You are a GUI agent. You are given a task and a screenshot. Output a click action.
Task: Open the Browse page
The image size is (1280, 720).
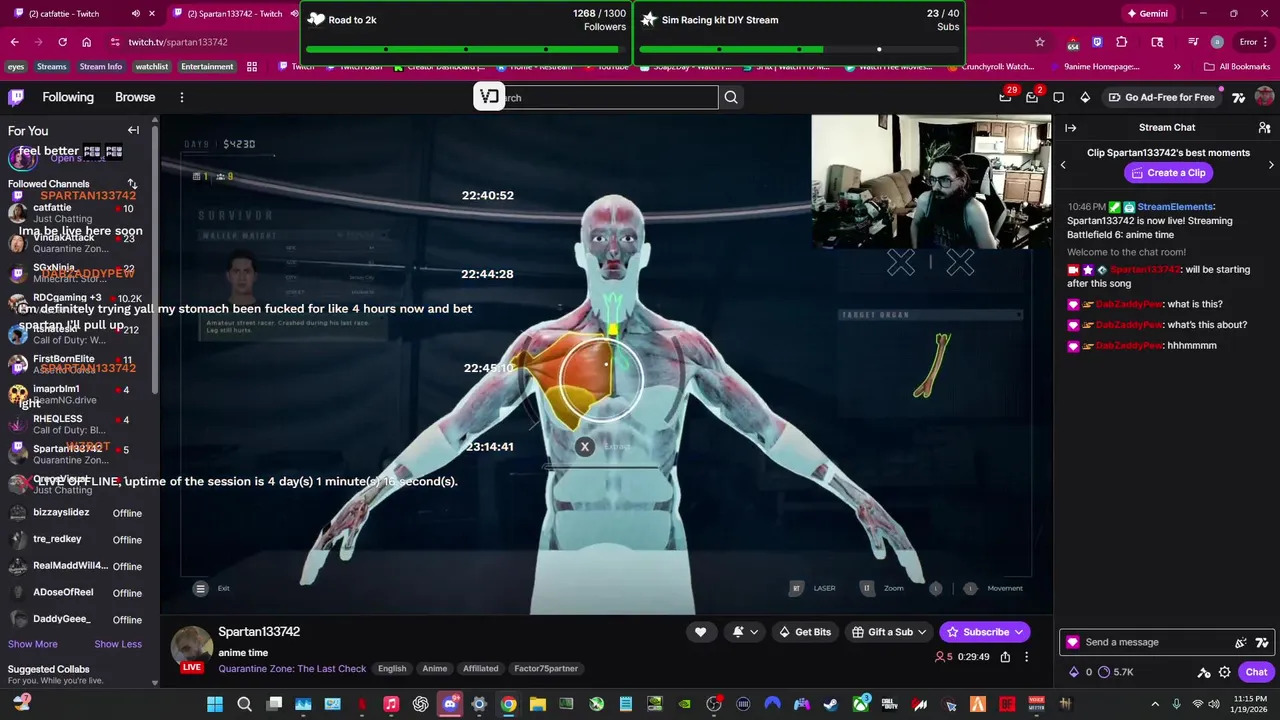(x=135, y=97)
